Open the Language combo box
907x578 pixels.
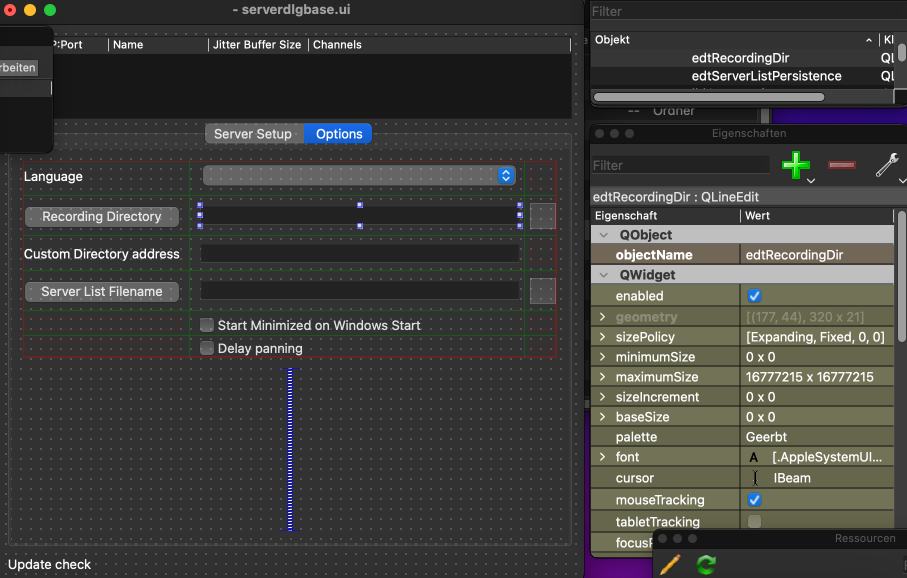click(x=359, y=175)
